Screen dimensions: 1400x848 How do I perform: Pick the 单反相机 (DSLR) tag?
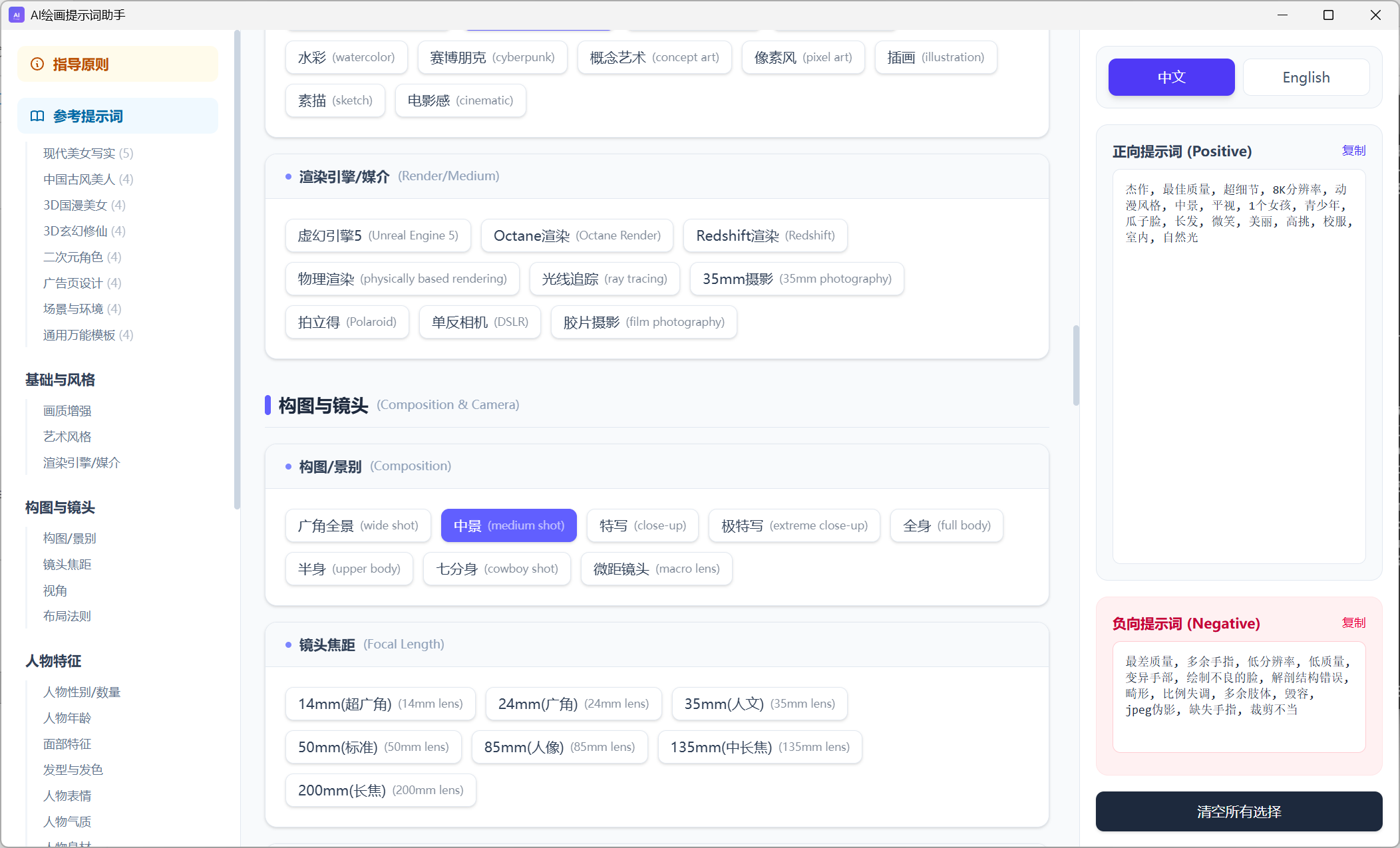480,322
